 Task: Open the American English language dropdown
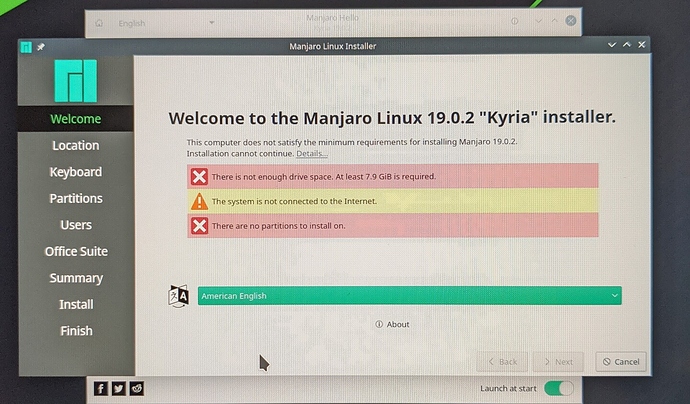(x=409, y=296)
